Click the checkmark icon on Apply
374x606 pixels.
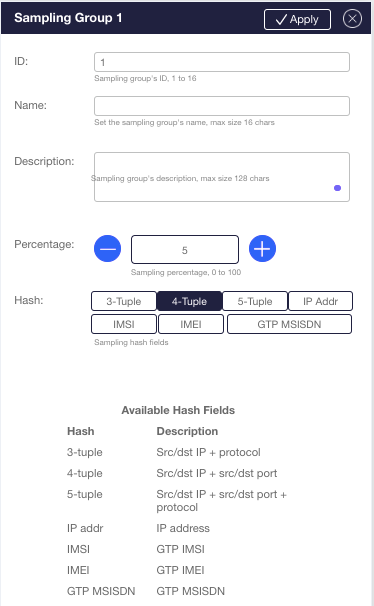281,19
